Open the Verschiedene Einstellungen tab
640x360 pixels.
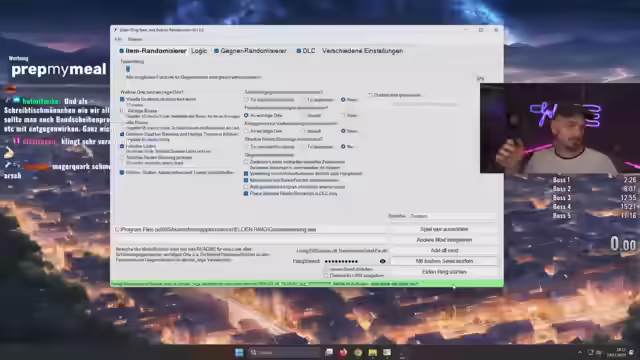[x=362, y=51]
